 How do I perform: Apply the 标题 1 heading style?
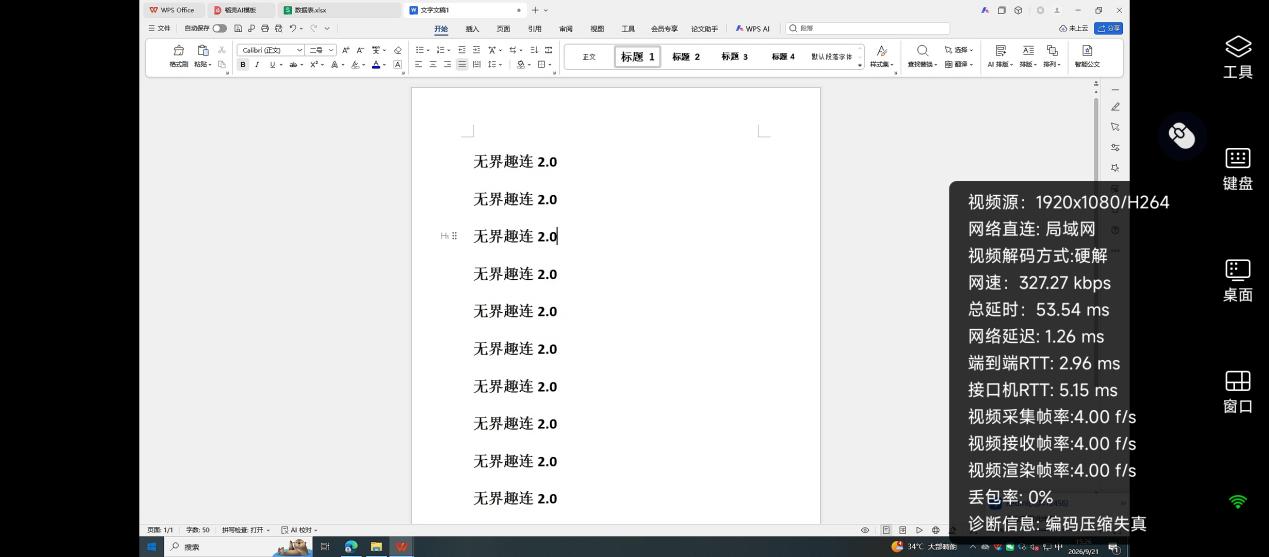click(x=637, y=57)
